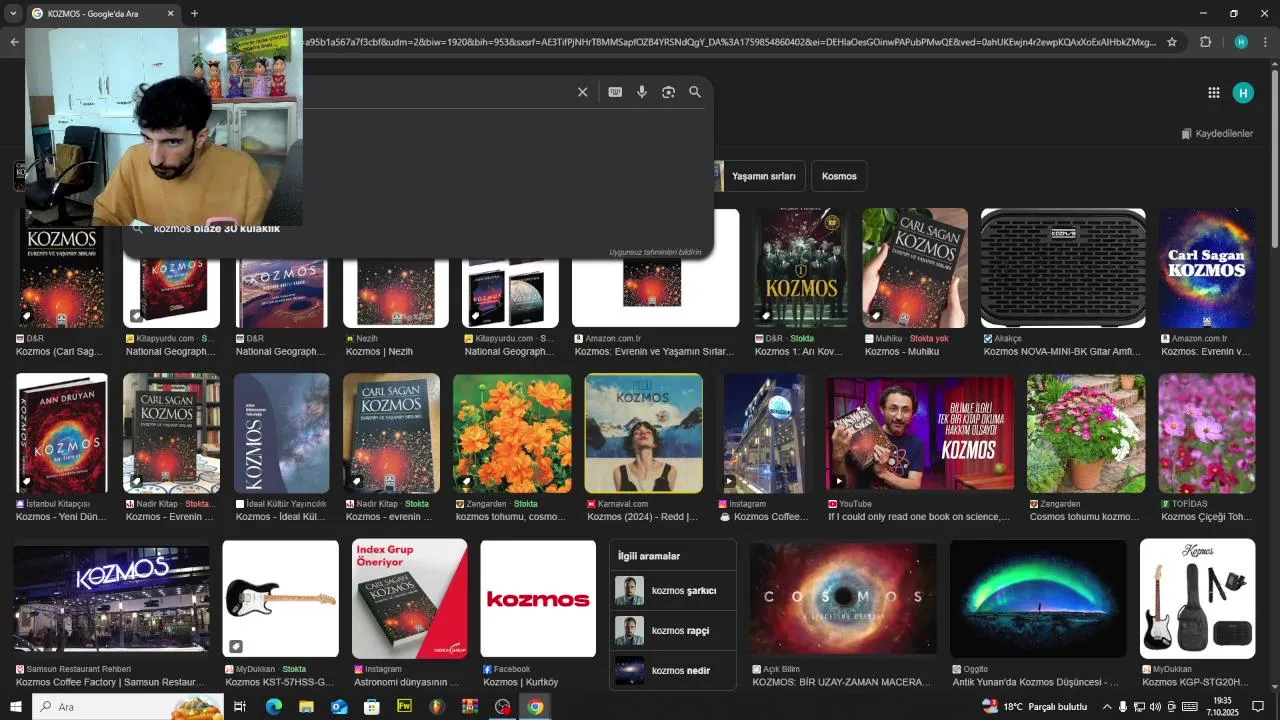Open the on-screen keyboard input tool
The image size is (1280, 720).
coord(615,92)
